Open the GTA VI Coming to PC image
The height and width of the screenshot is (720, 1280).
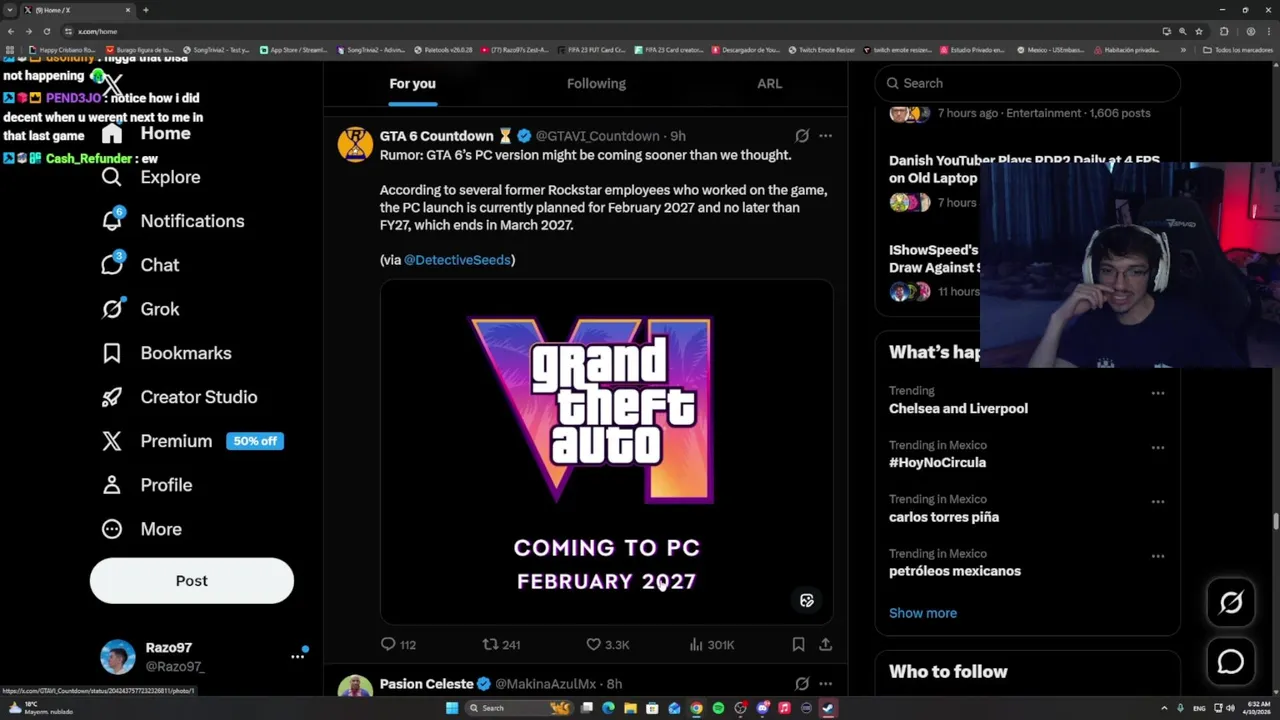pos(606,452)
